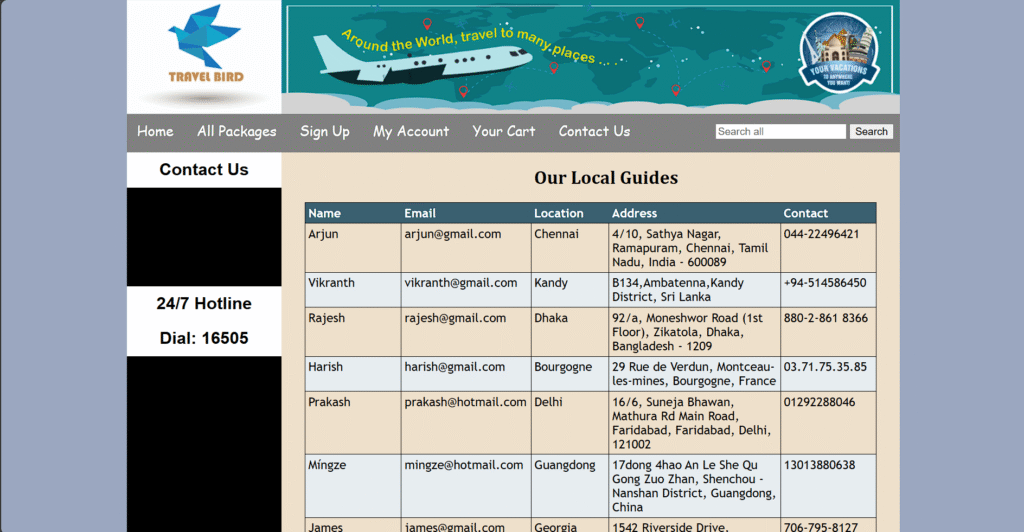Open My Account from navigation

tap(411, 131)
